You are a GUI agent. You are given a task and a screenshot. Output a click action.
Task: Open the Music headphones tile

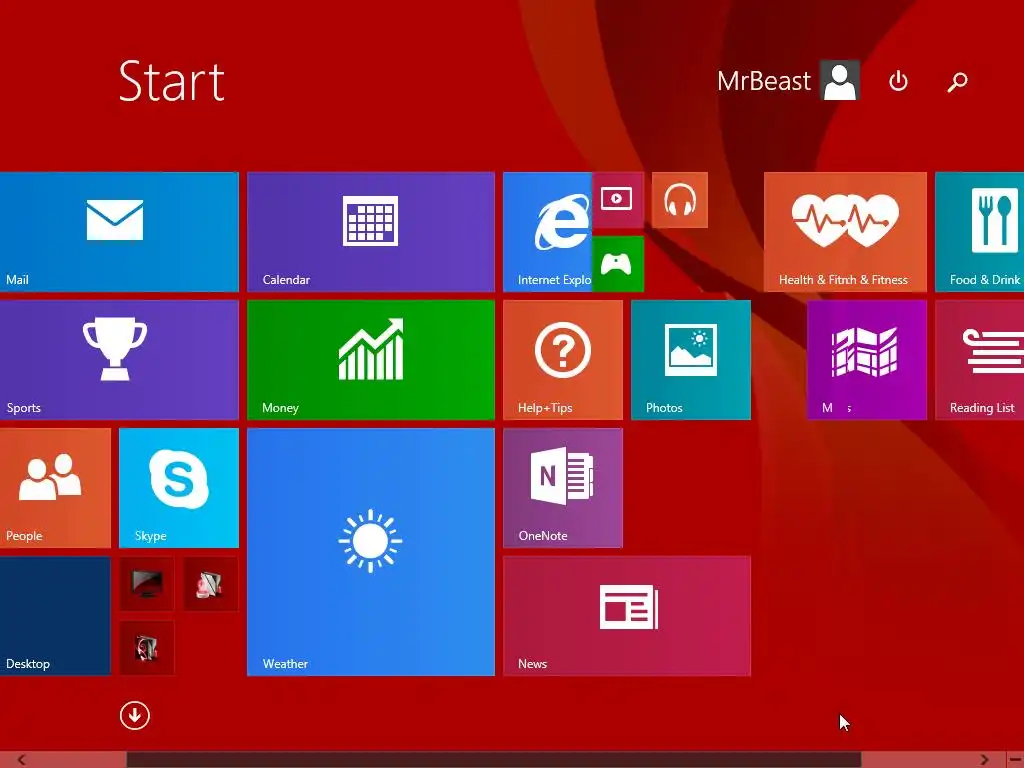tap(680, 200)
